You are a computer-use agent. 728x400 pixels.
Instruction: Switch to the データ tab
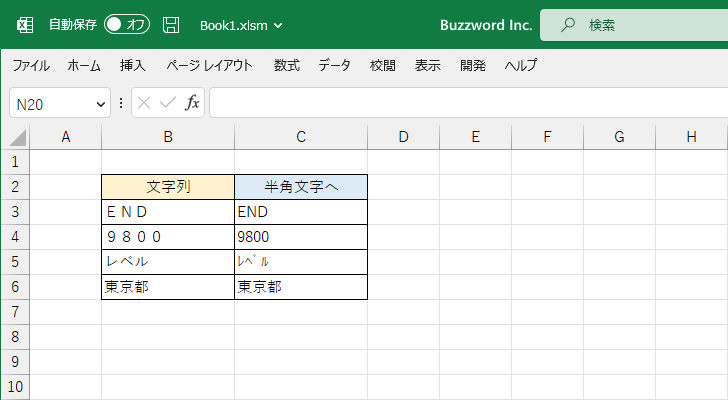pos(334,65)
